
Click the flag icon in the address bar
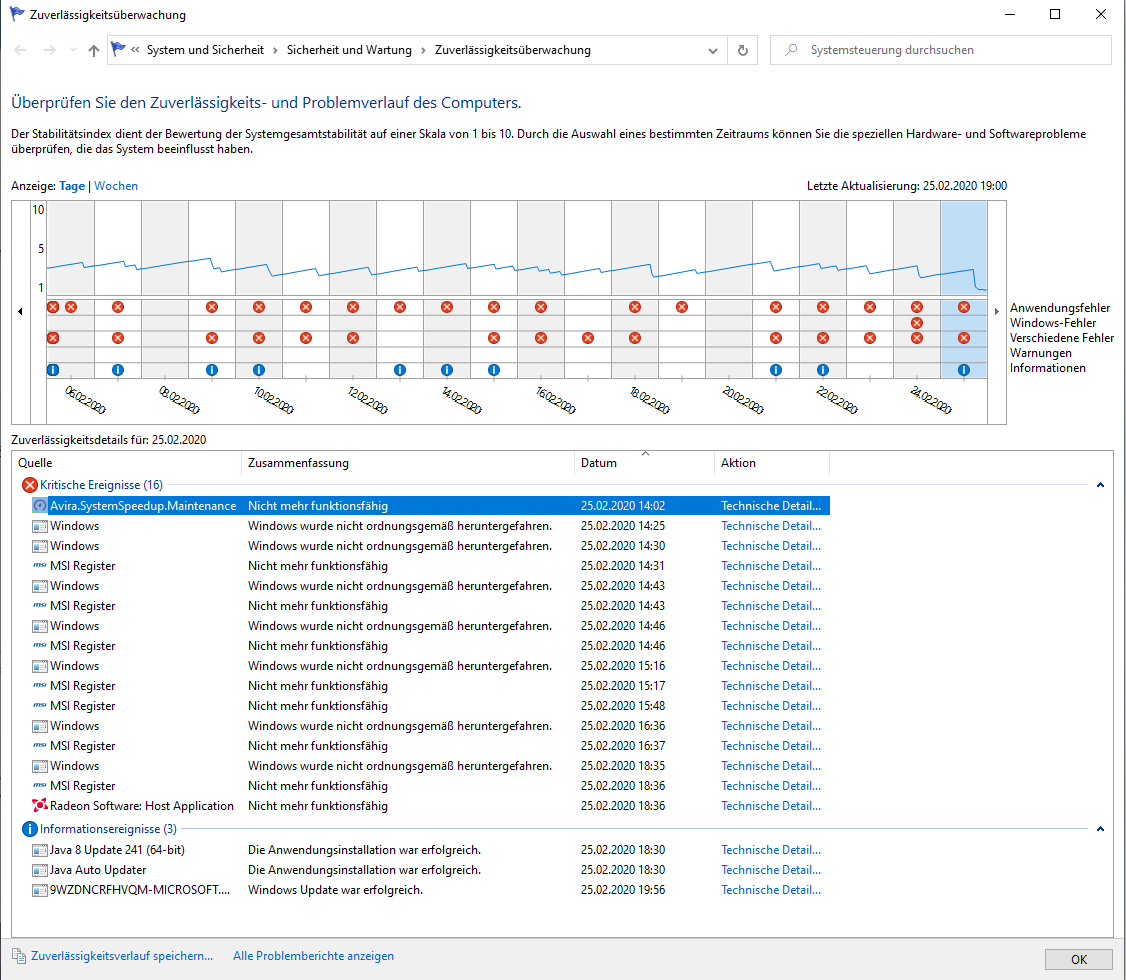(x=118, y=50)
